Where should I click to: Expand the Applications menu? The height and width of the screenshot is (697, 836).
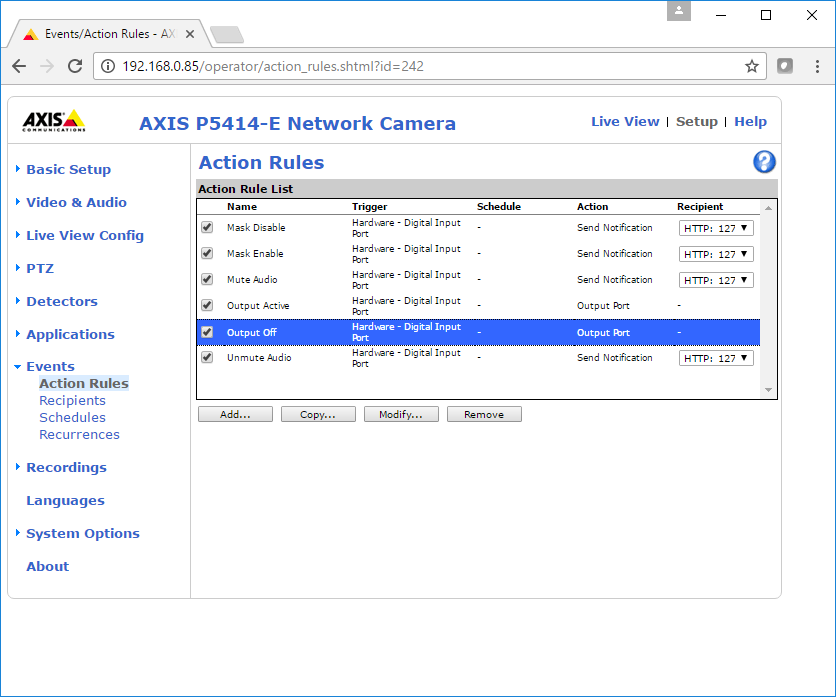point(70,335)
